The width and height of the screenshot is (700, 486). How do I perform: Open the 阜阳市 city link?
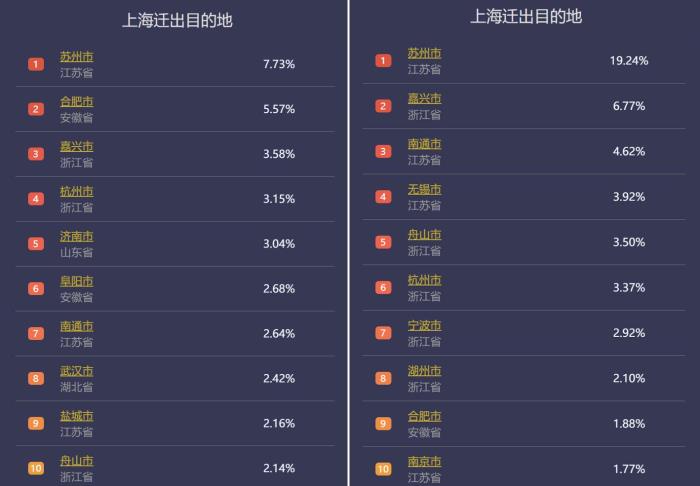click(76, 281)
